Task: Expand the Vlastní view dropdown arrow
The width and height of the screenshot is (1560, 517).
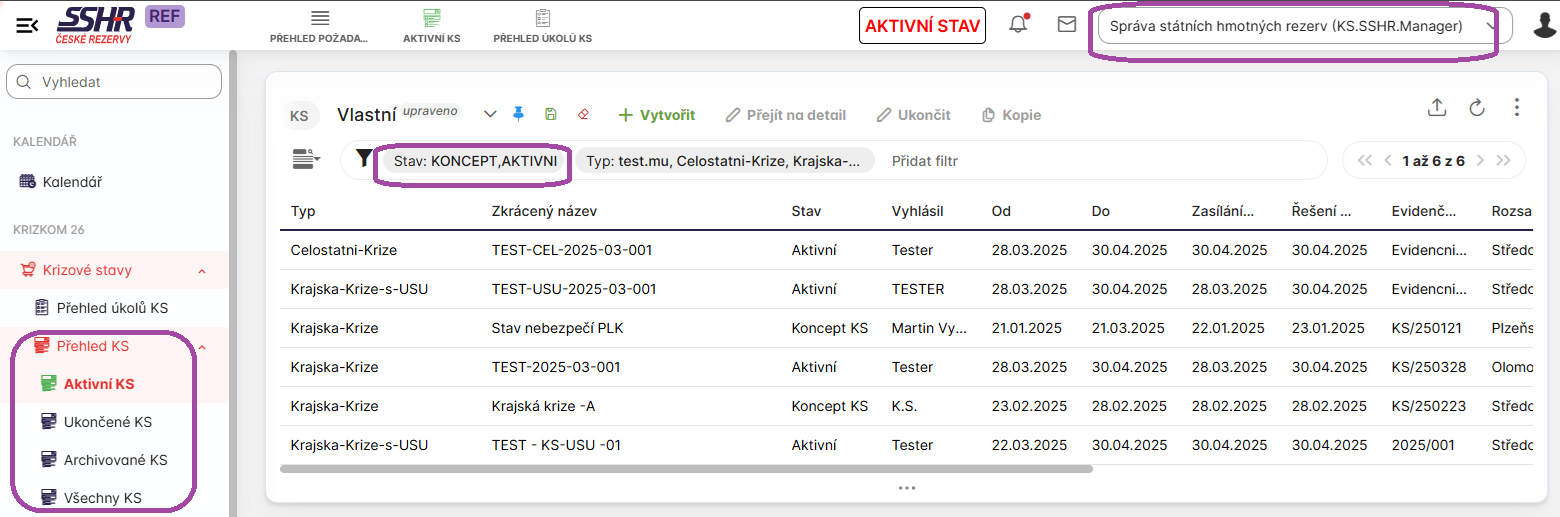Action: point(490,114)
